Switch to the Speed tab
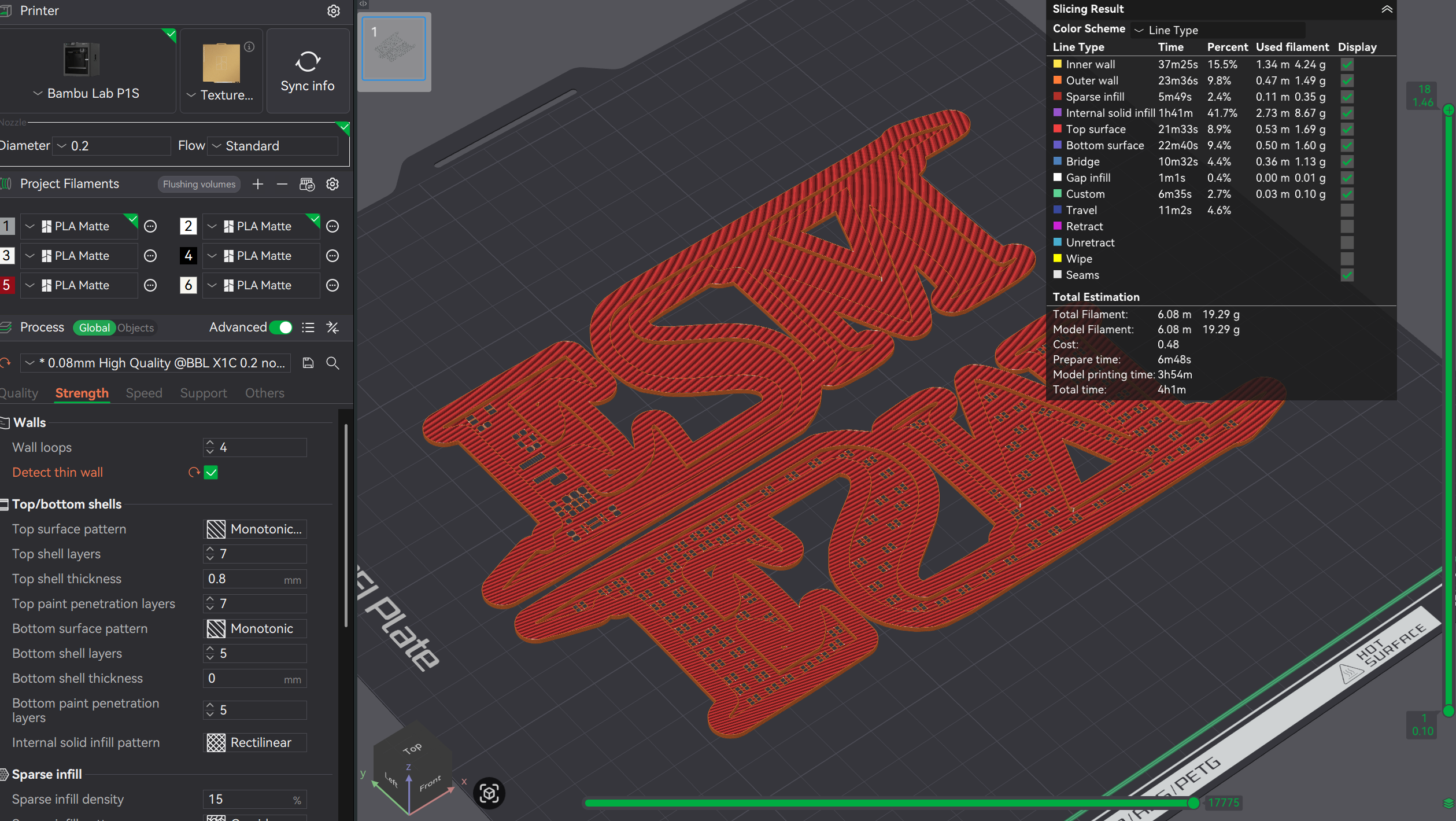This screenshot has height=821, width=1456. (144, 393)
